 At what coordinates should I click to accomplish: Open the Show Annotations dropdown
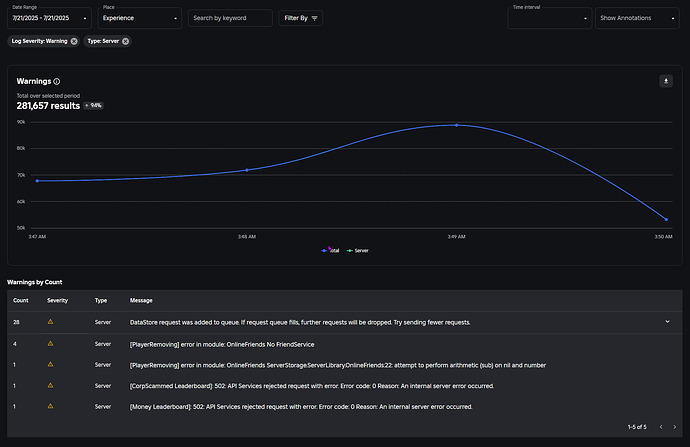[636, 18]
